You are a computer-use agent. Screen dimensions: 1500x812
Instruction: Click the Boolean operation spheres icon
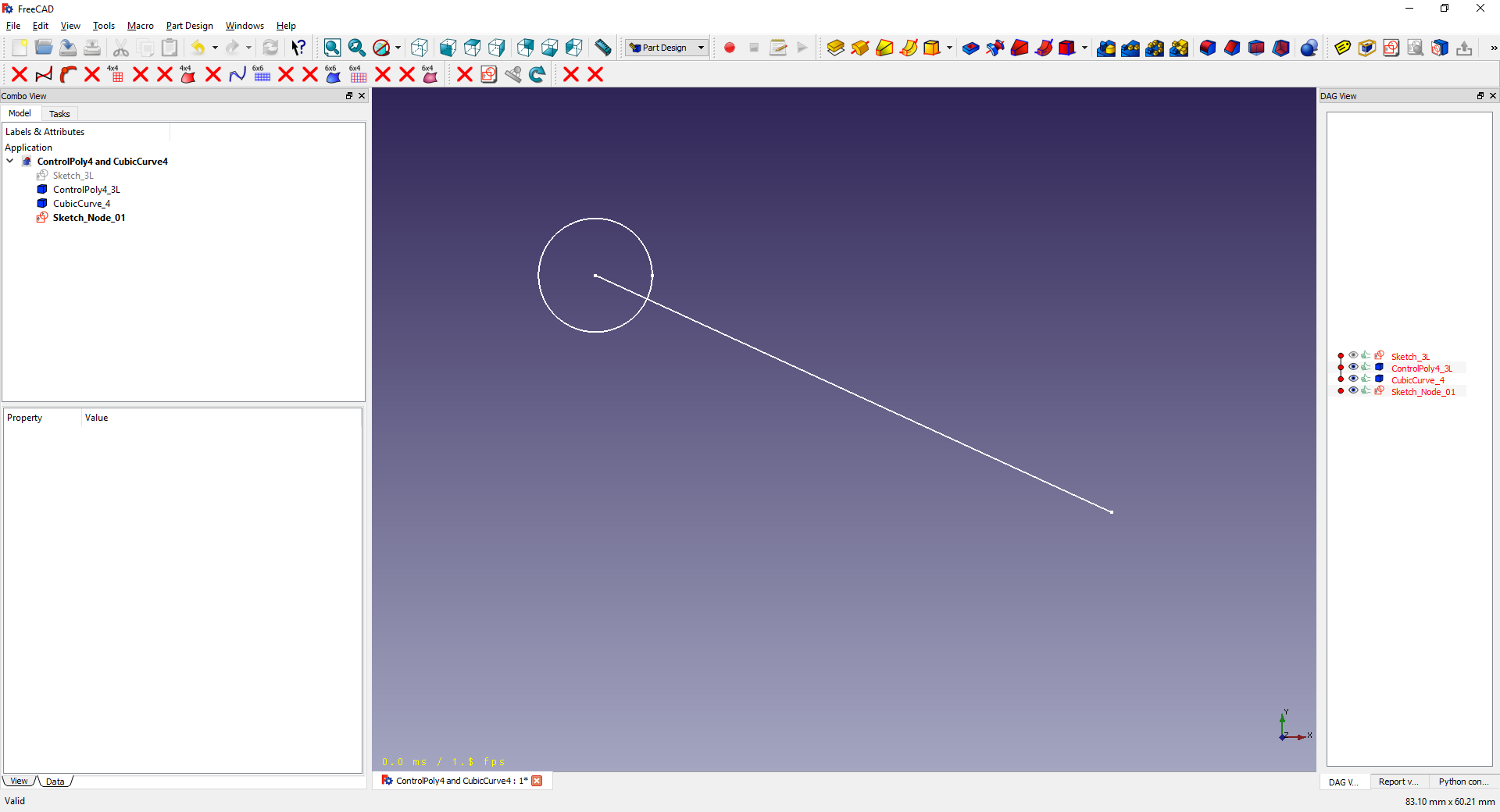point(1309,48)
